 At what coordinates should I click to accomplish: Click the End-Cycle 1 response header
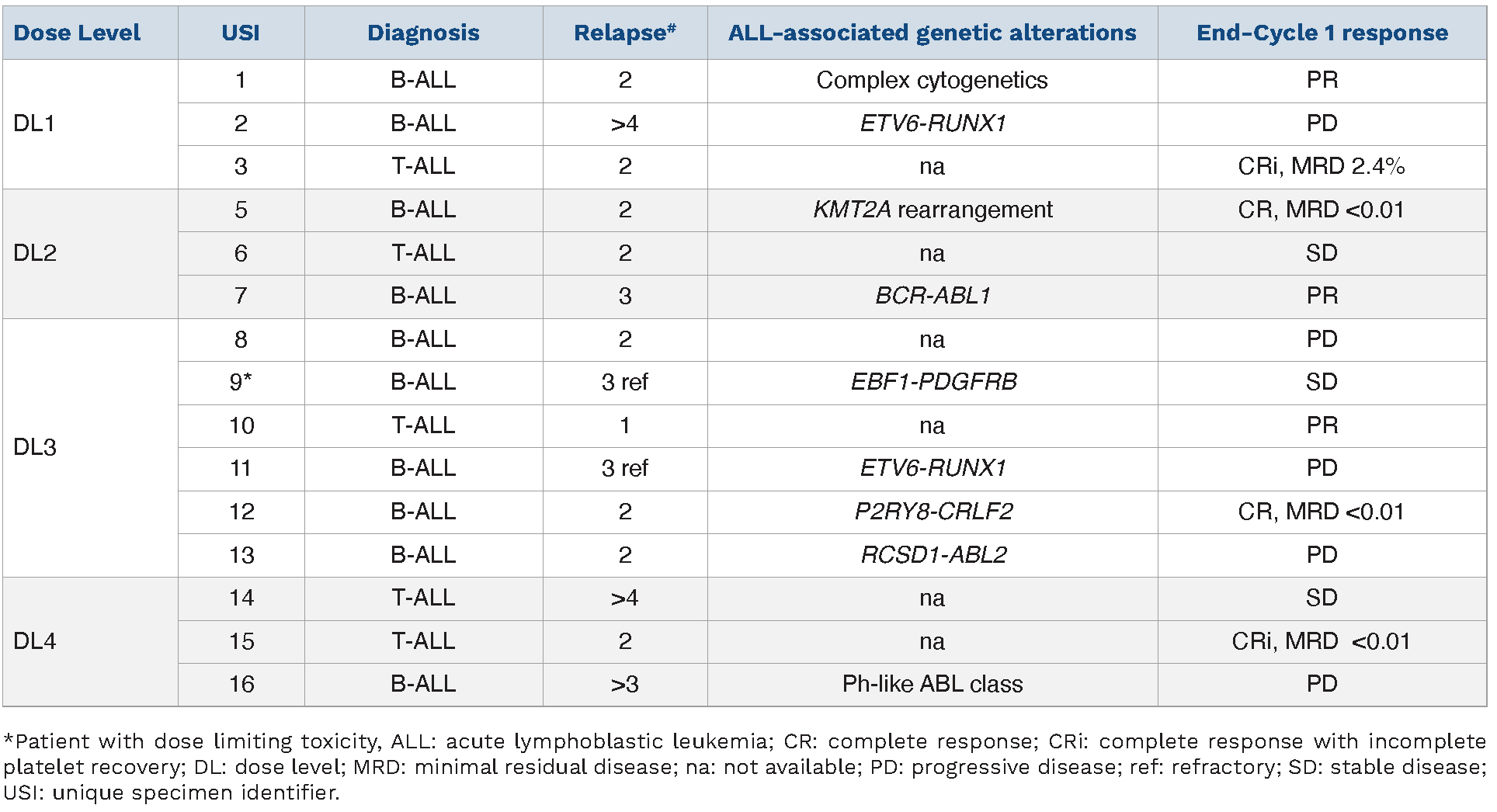tap(1322, 33)
